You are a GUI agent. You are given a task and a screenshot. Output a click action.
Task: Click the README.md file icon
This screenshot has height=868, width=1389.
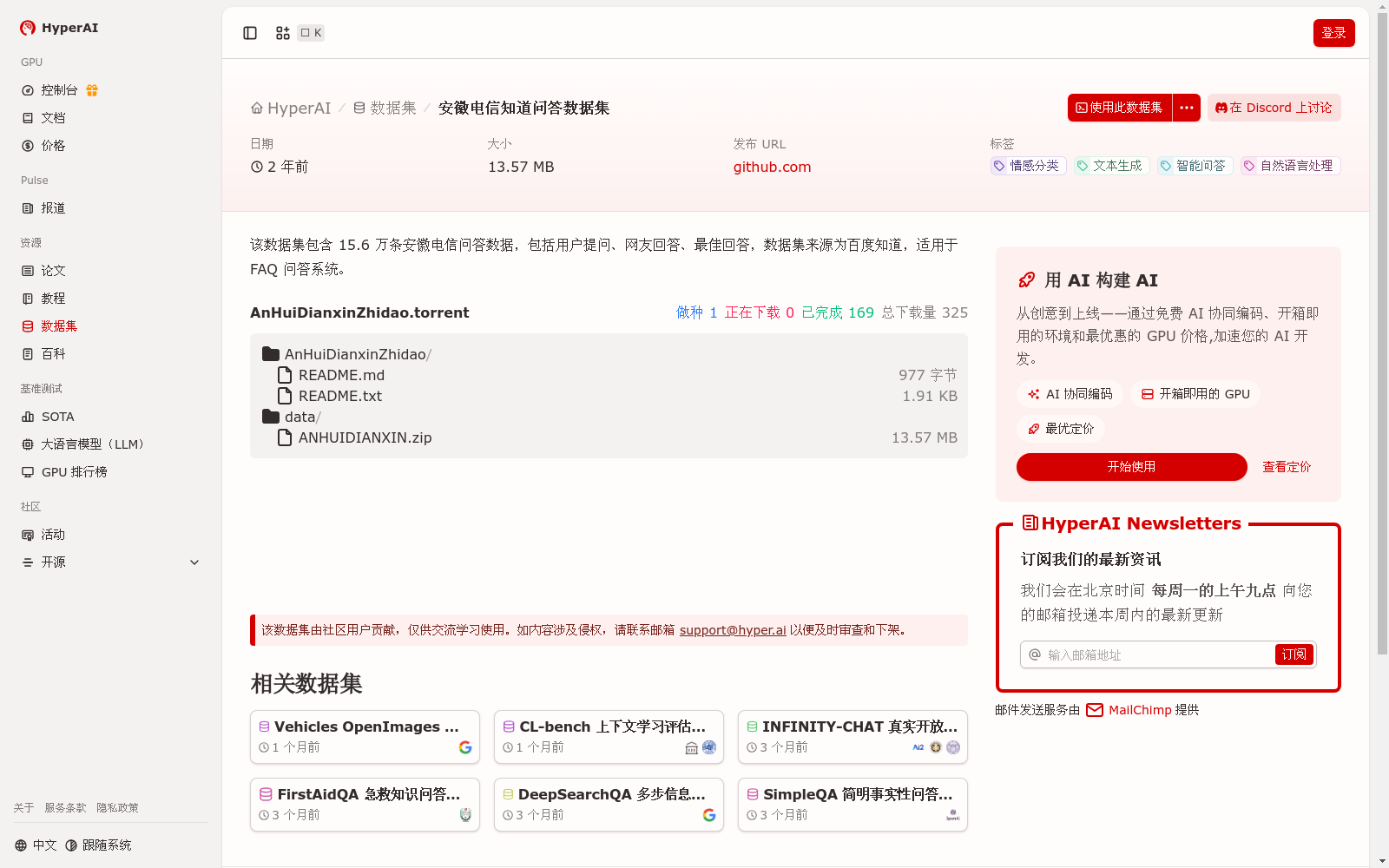(285, 375)
